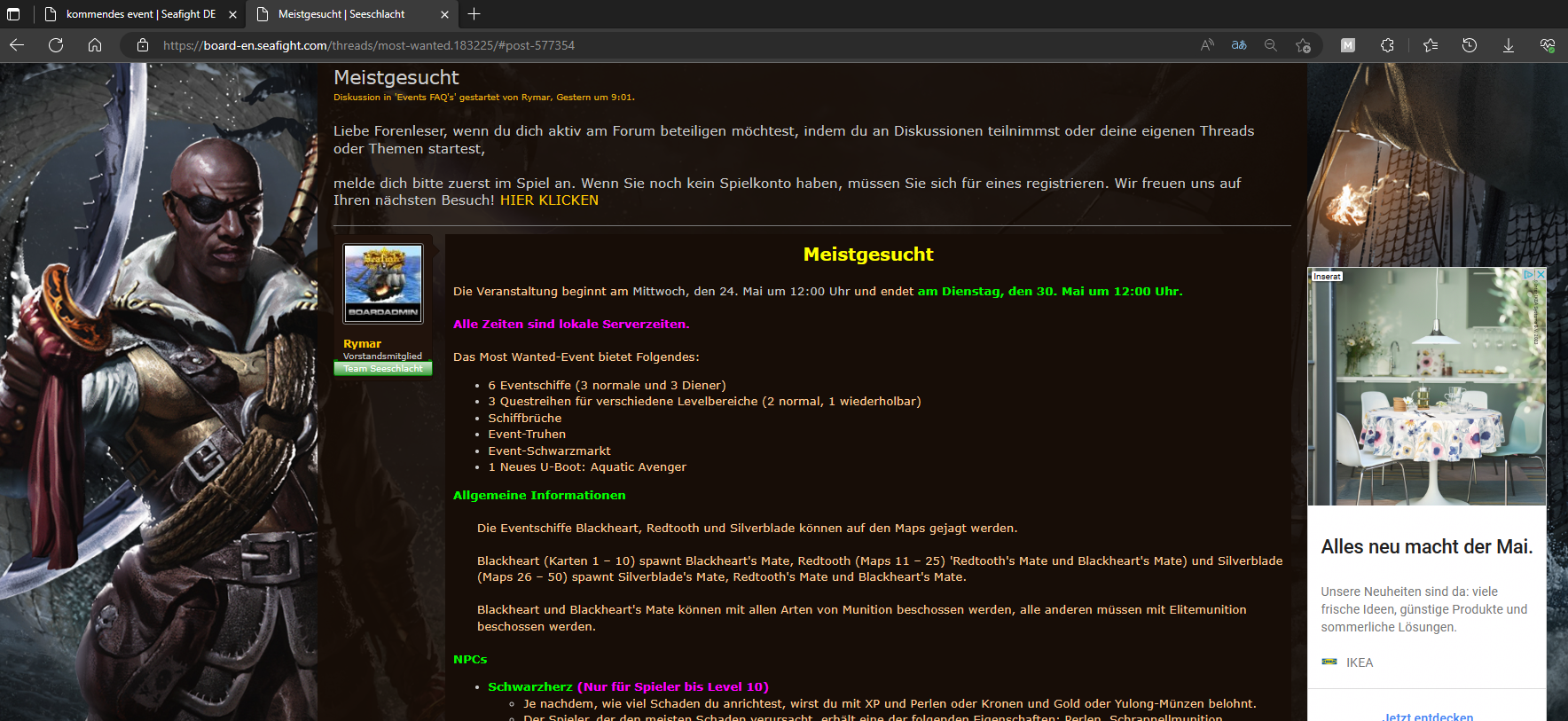Click the IKEA ad dining room image
1568x721 pixels.
click(1427, 387)
